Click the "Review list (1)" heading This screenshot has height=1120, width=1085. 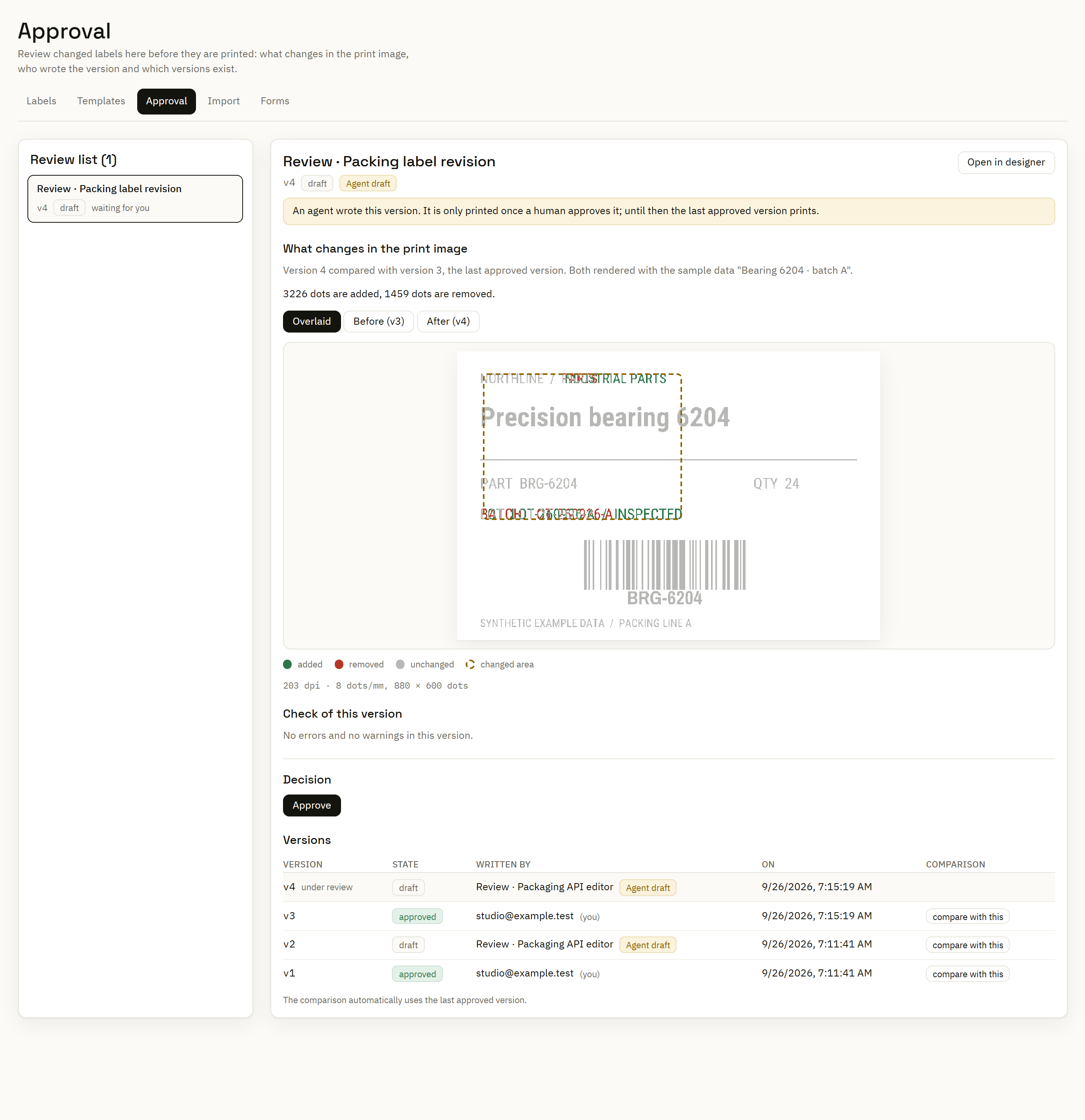[x=73, y=160]
